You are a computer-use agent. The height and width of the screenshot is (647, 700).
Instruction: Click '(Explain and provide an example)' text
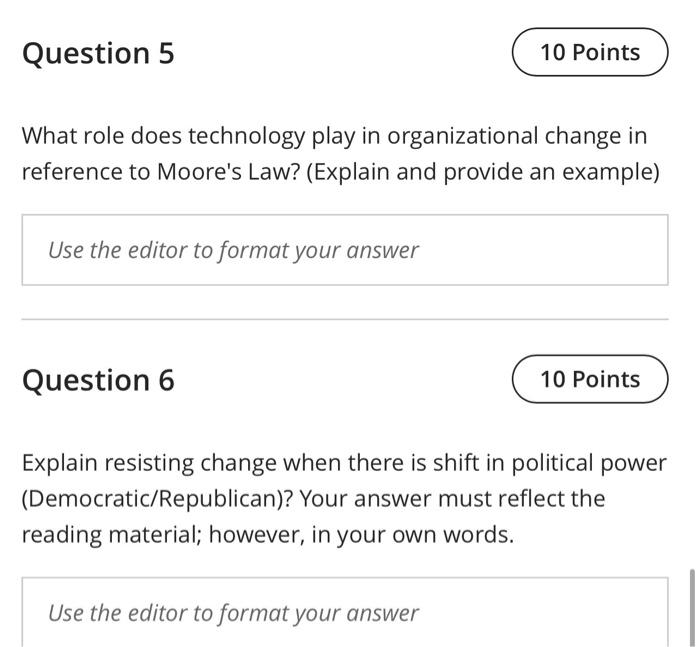tap(483, 172)
